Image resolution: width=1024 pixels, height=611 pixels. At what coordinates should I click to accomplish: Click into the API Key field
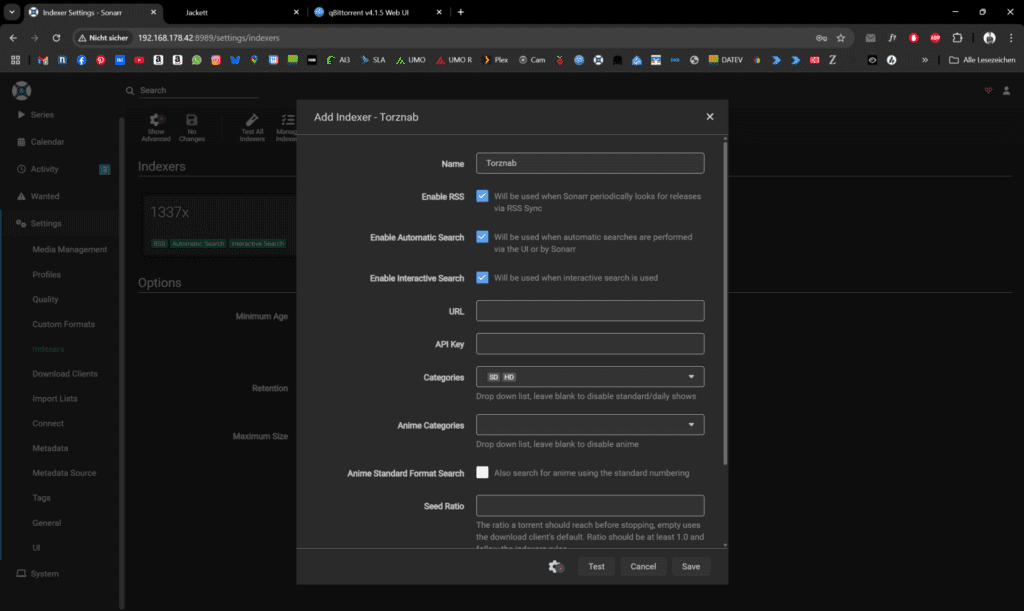click(x=590, y=344)
